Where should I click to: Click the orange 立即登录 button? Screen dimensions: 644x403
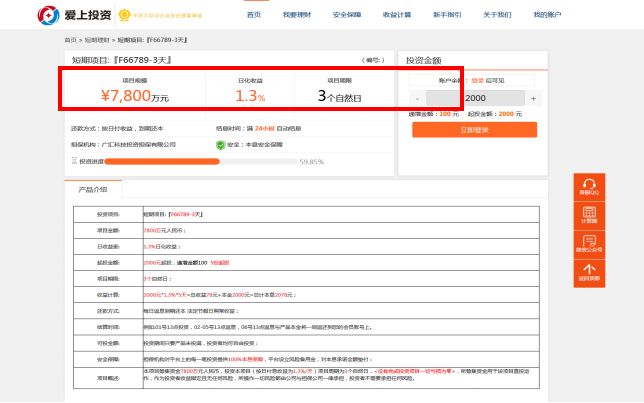pos(474,130)
